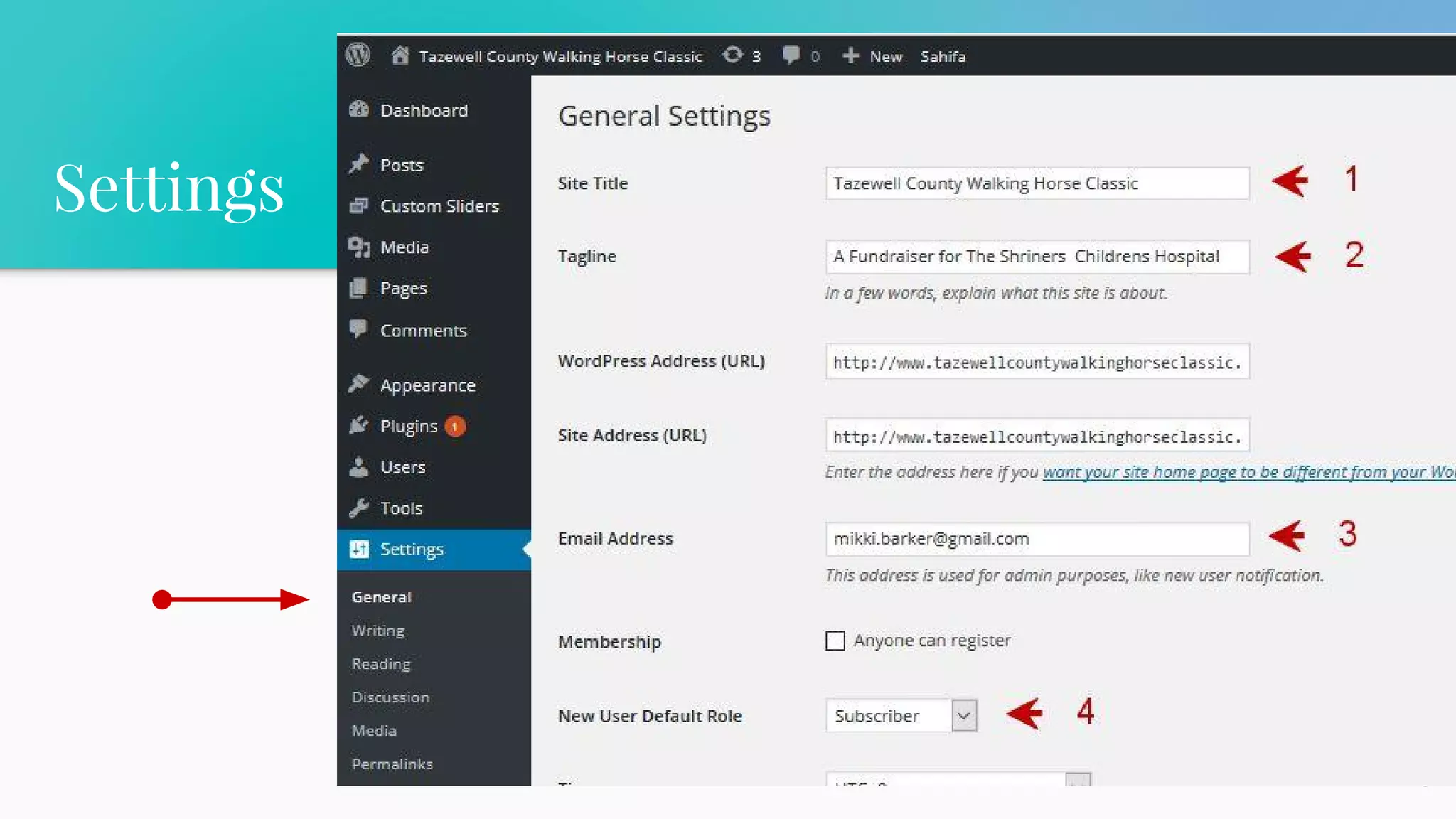The width and height of the screenshot is (1456, 819).
Task: Click the plus New icon
Action: point(851,55)
